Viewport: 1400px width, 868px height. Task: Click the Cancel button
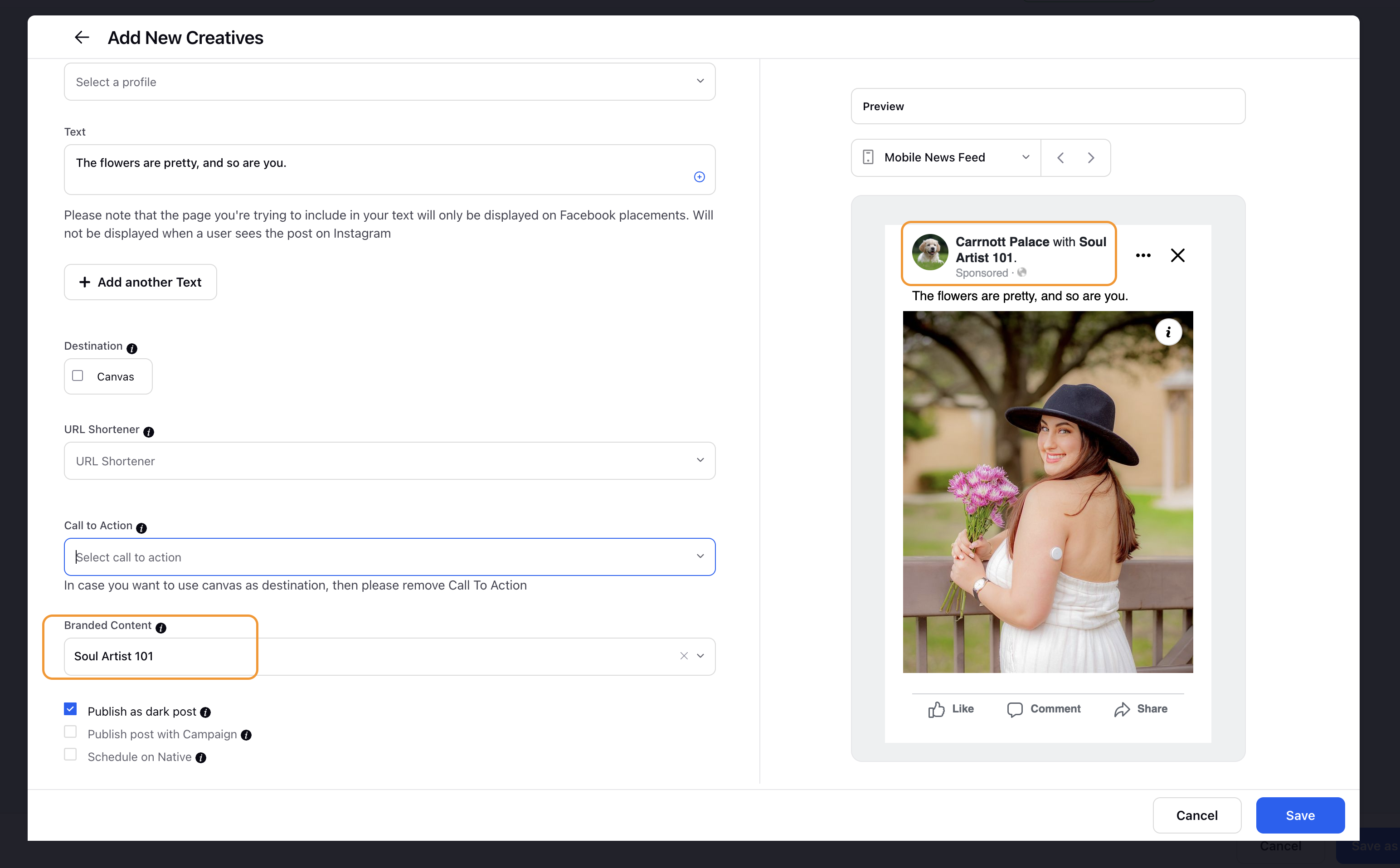pos(1197,815)
